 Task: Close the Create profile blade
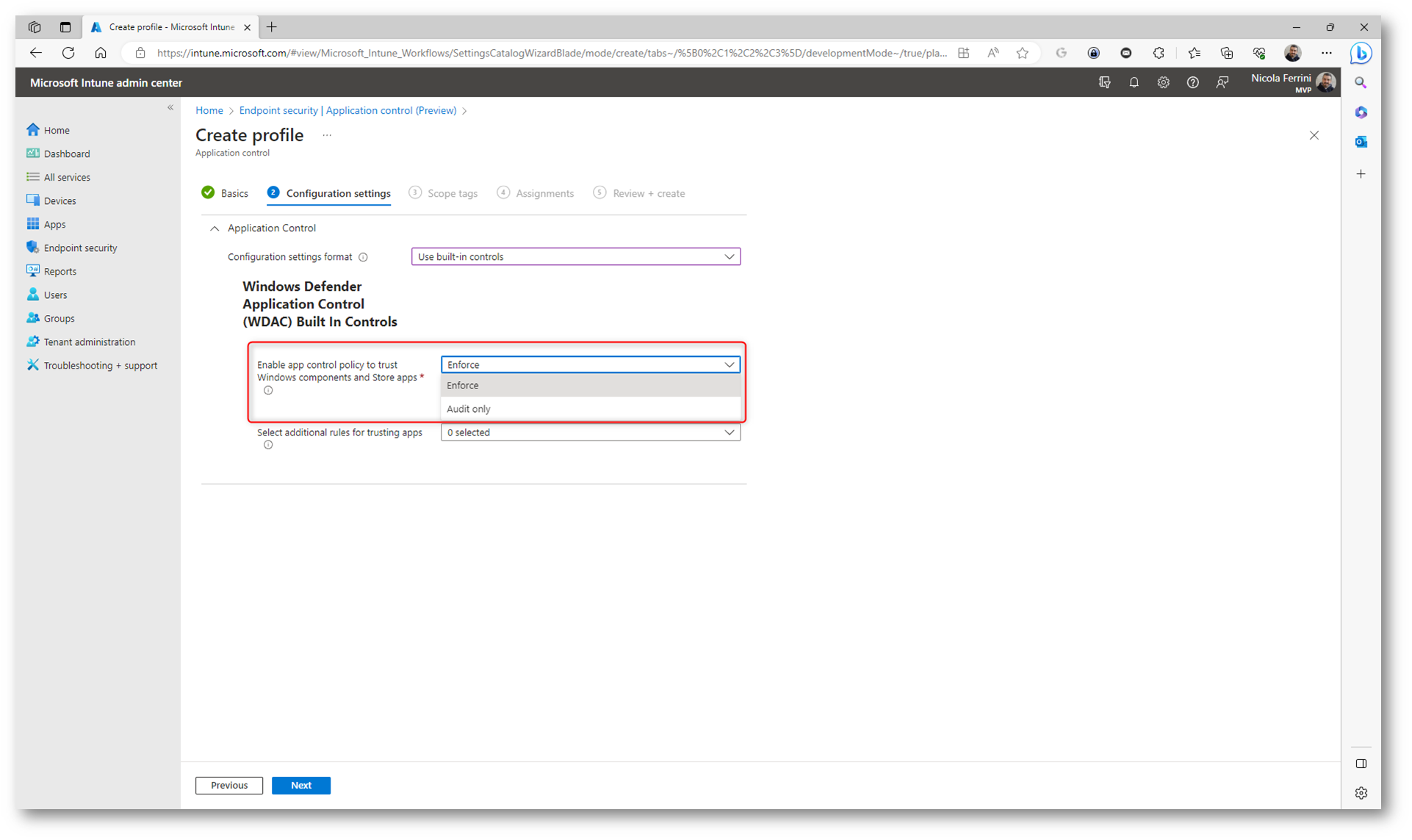(1314, 135)
